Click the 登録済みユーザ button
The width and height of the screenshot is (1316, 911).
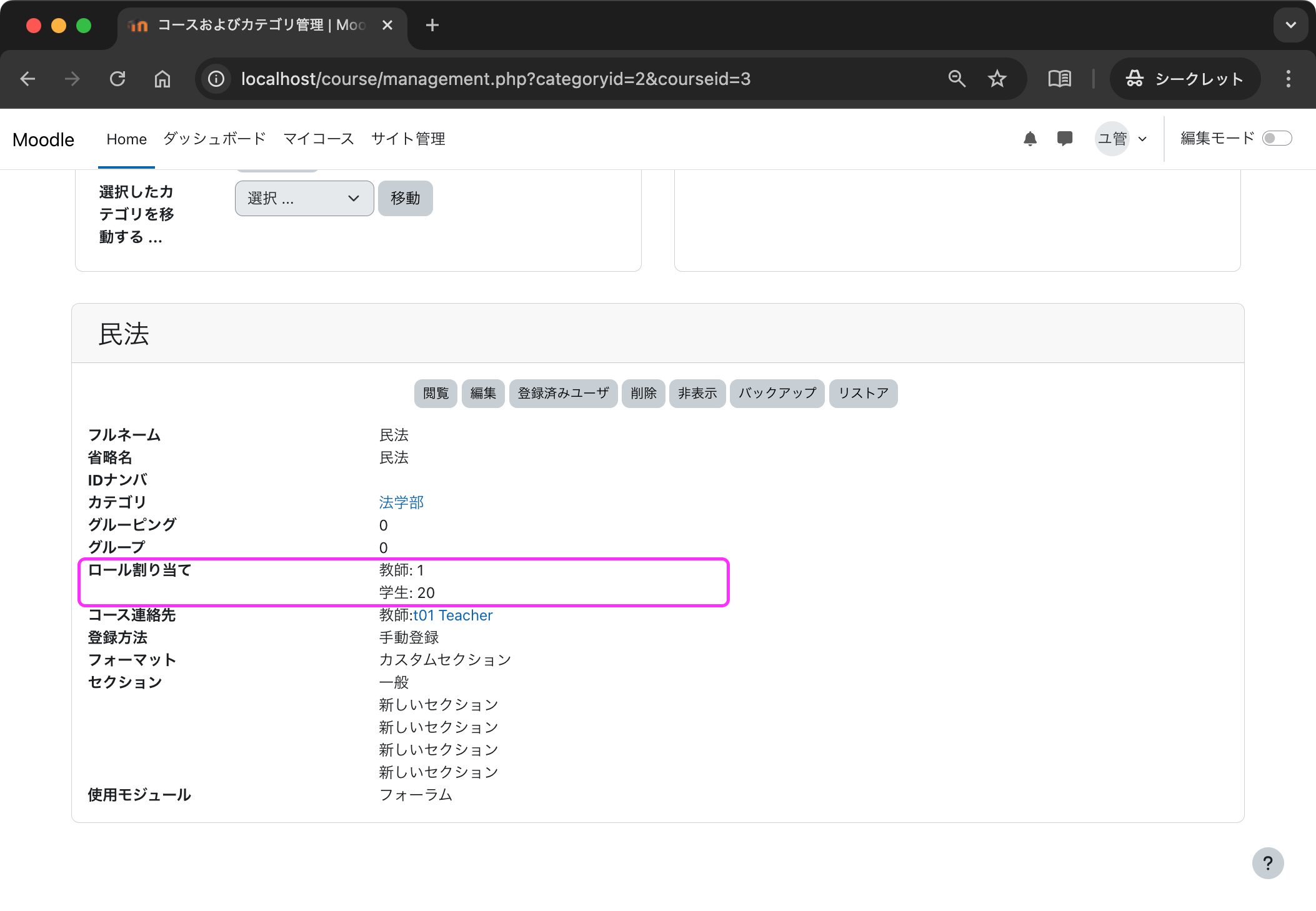tap(563, 393)
